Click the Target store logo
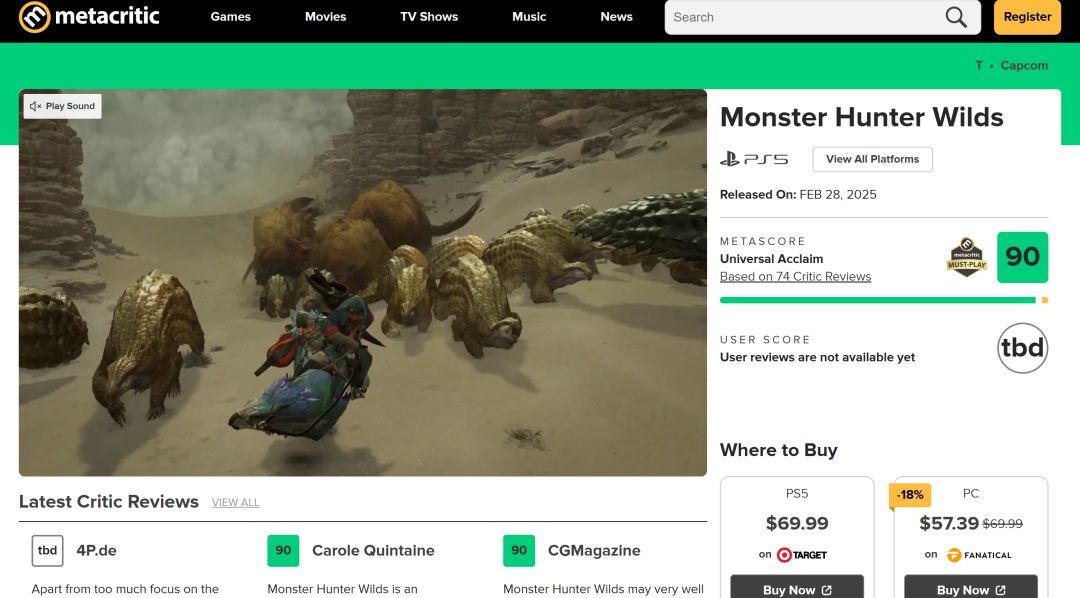The height and width of the screenshot is (598, 1080). click(x=802, y=555)
